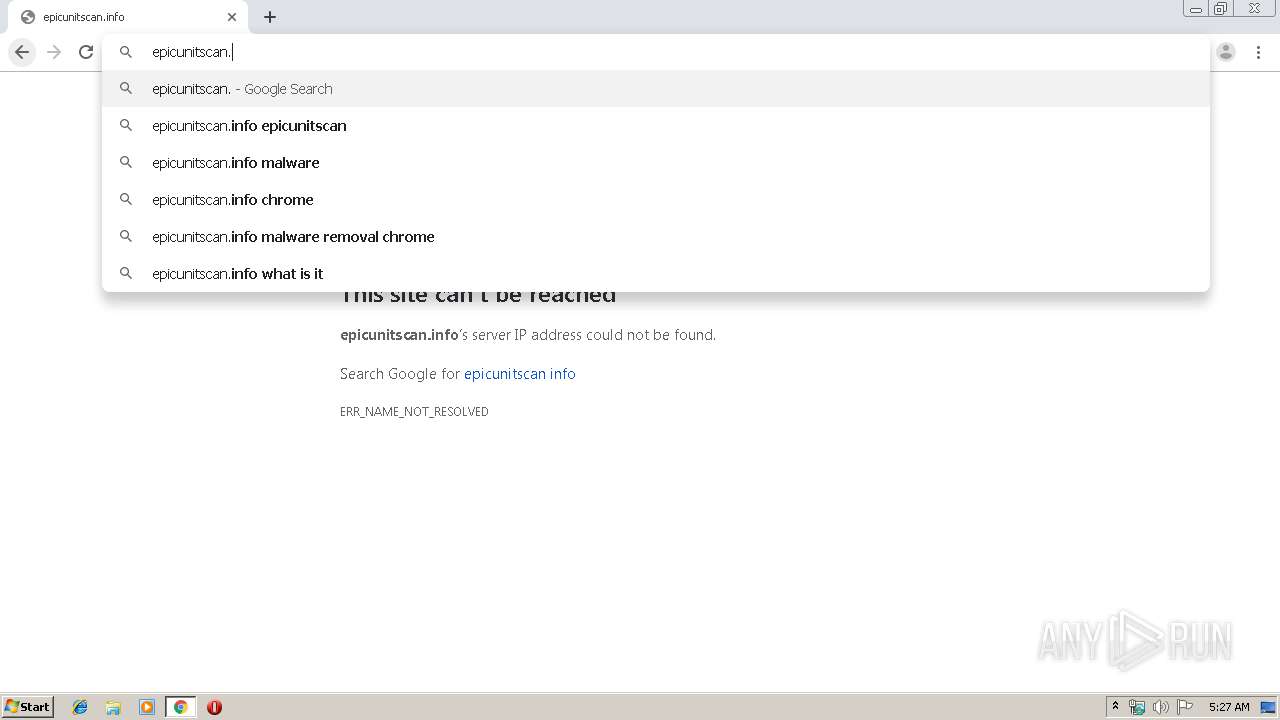Screen dimensions: 1280x720
Task: Select suggestion 'epicunitscan.info epicunitscan'
Action: pos(656,126)
